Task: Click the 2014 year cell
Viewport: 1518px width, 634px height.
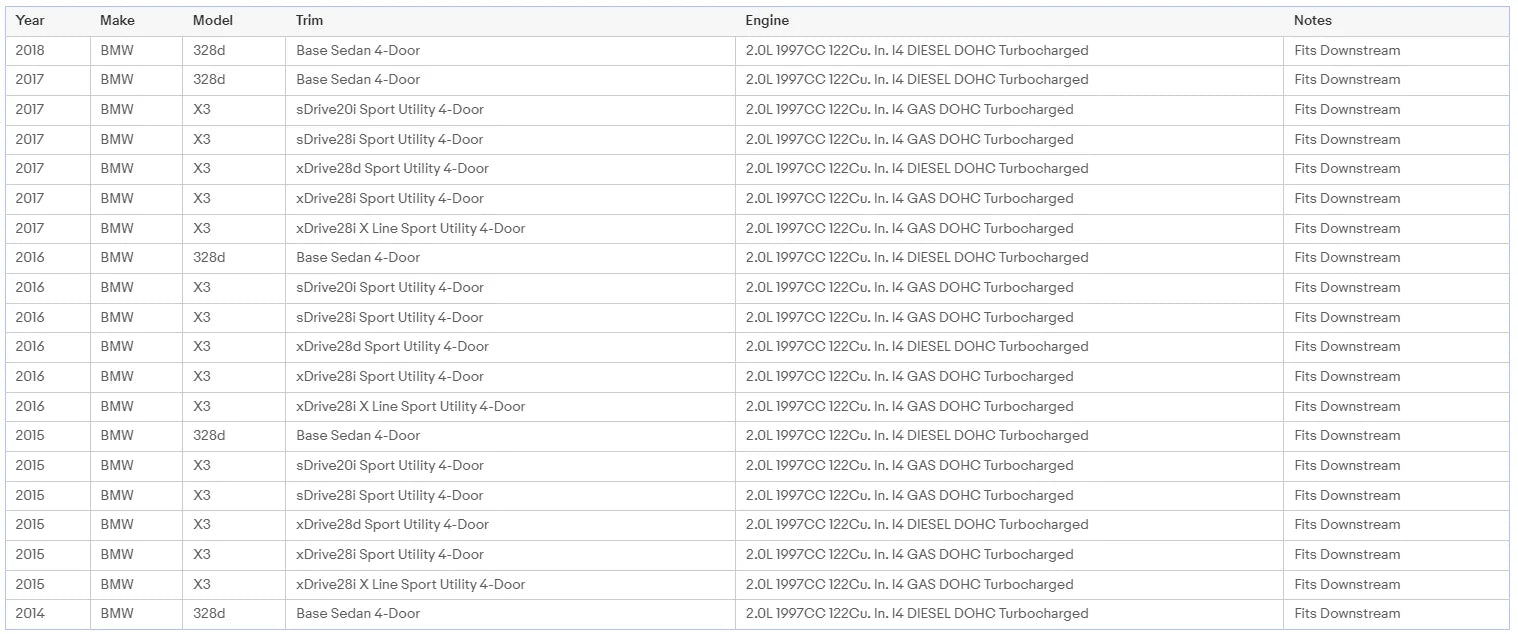Action: click(30, 613)
